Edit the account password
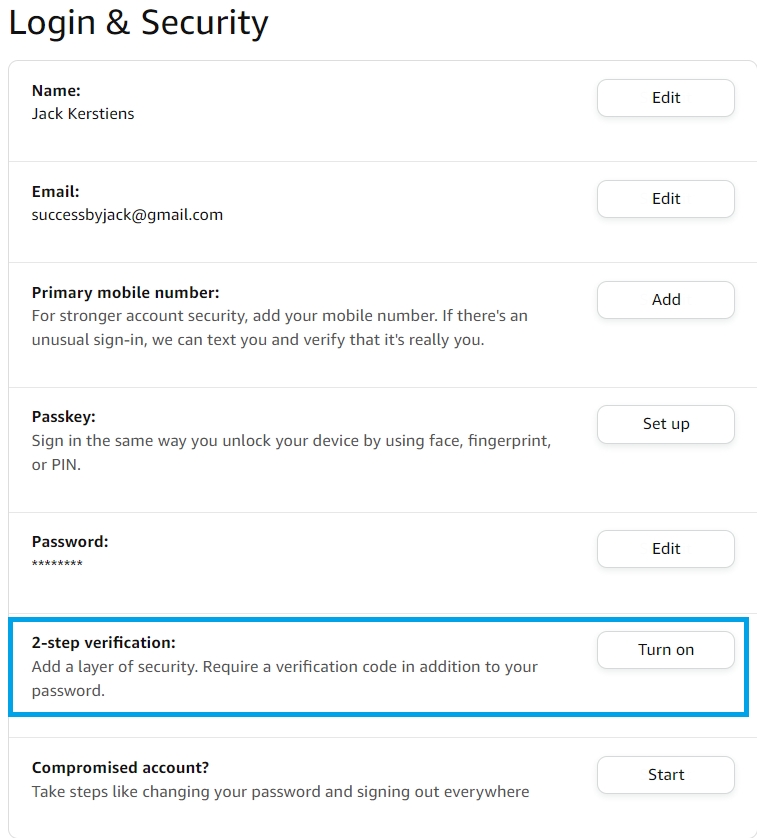The width and height of the screenshot is (757, 838). point(665,549)
